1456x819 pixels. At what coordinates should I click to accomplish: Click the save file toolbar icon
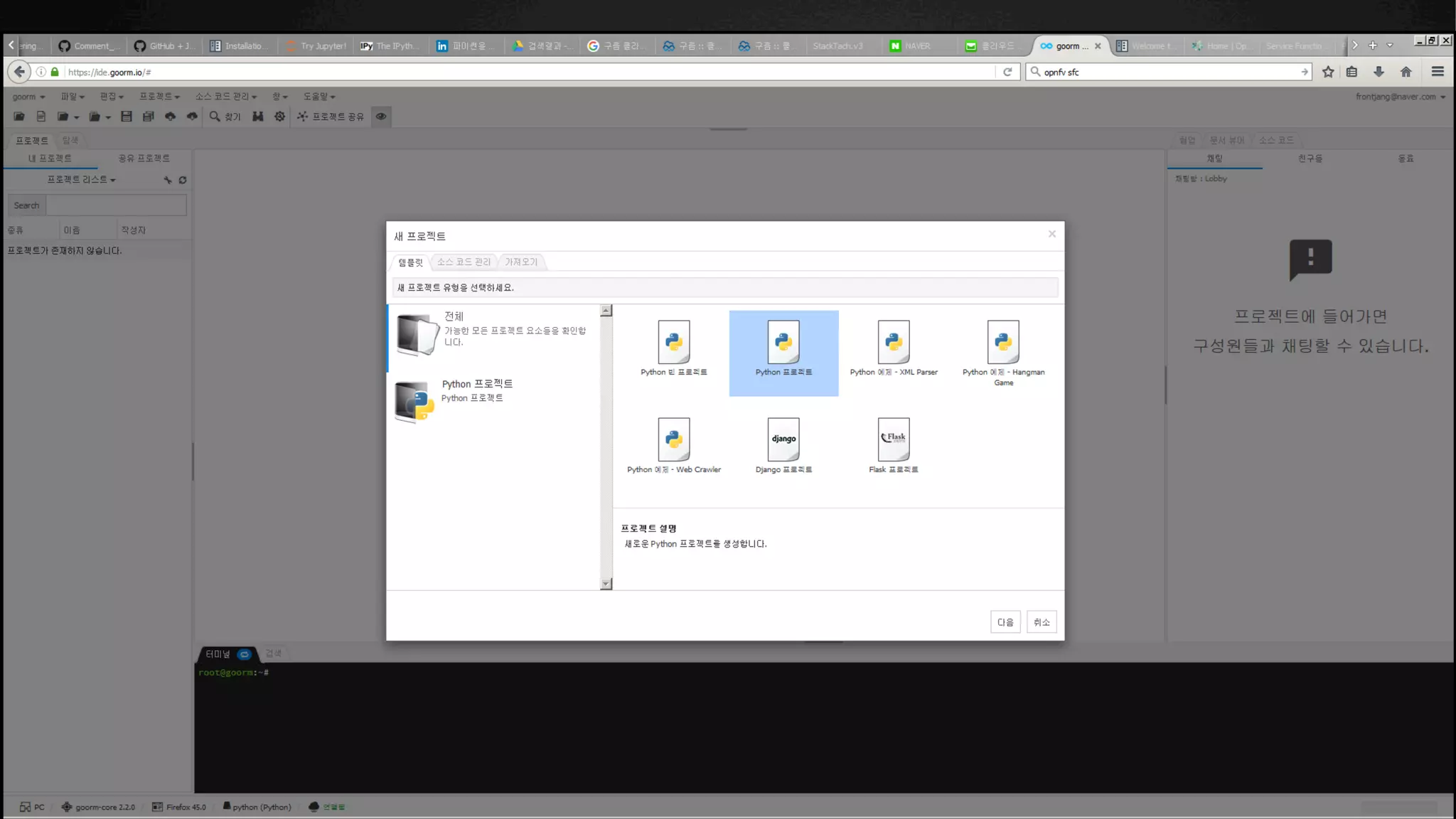(127, 117)
